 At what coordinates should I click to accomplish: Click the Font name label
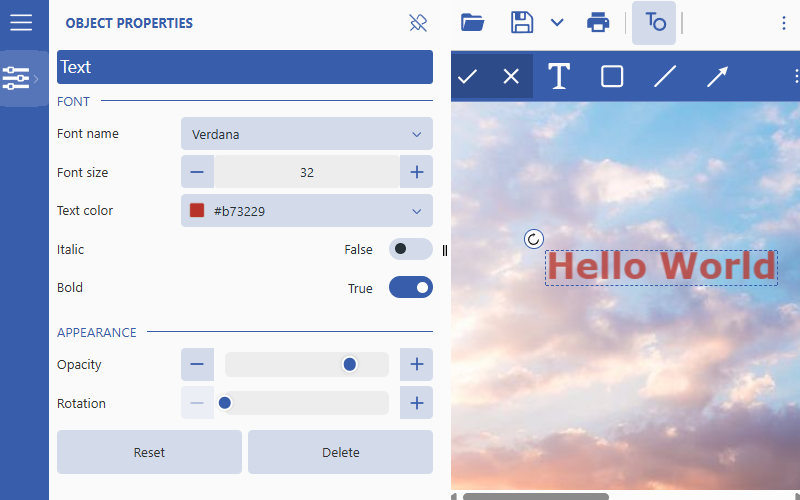(88, 134)
